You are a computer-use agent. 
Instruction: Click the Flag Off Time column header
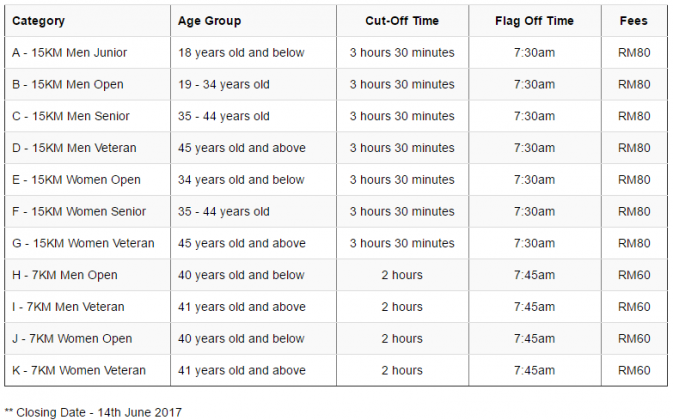(x=534, y=21)
